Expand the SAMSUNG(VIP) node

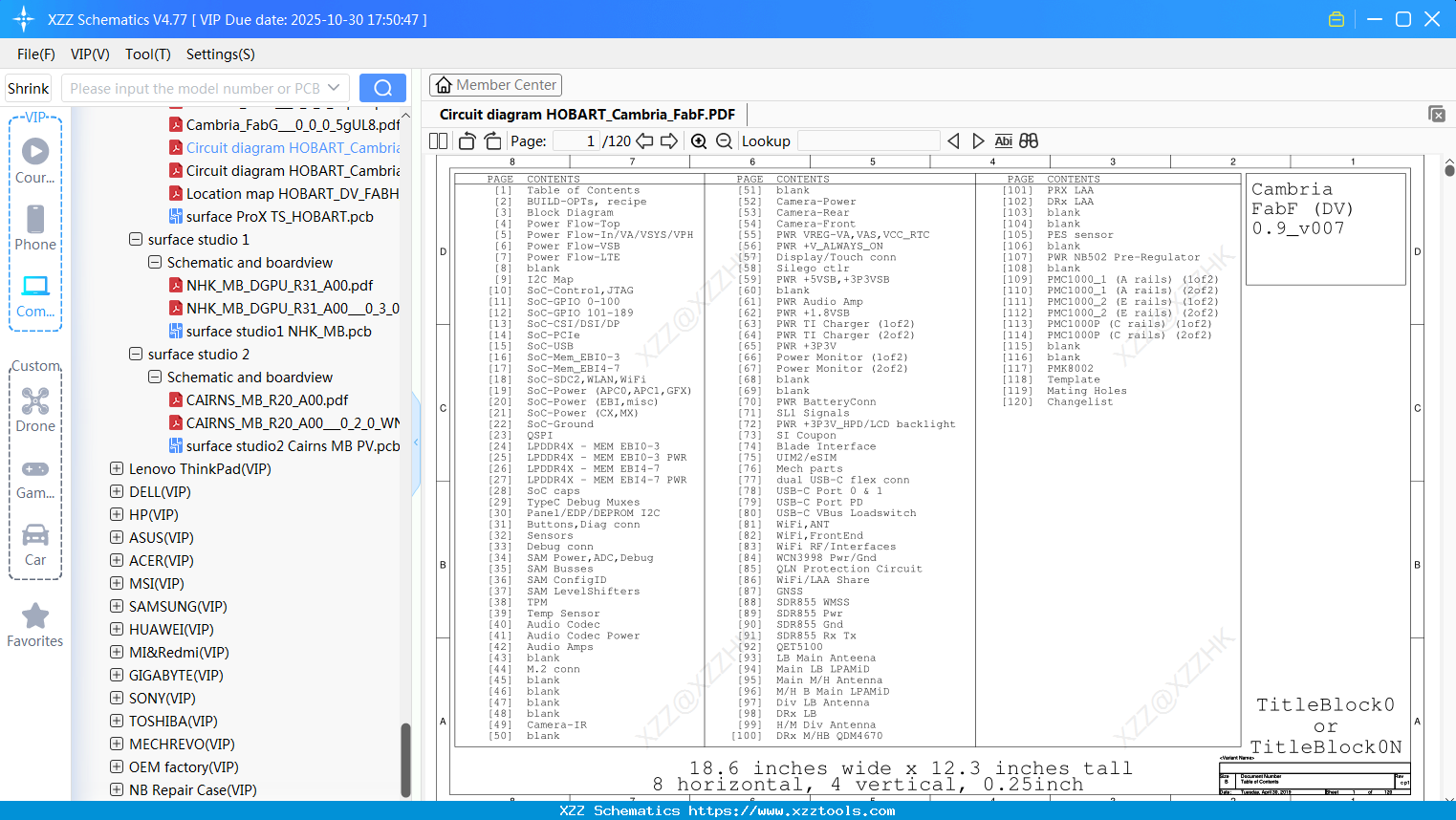[117, 606]
